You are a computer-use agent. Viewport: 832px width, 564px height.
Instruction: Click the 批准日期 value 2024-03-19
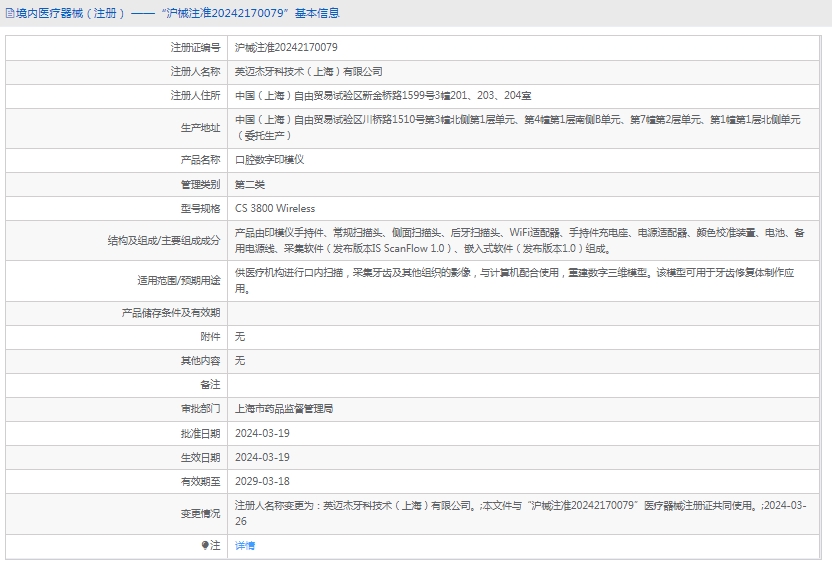[262, 433]
